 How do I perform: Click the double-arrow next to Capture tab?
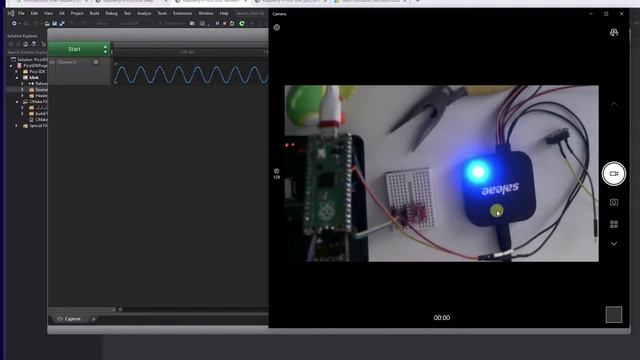[93, 319]
